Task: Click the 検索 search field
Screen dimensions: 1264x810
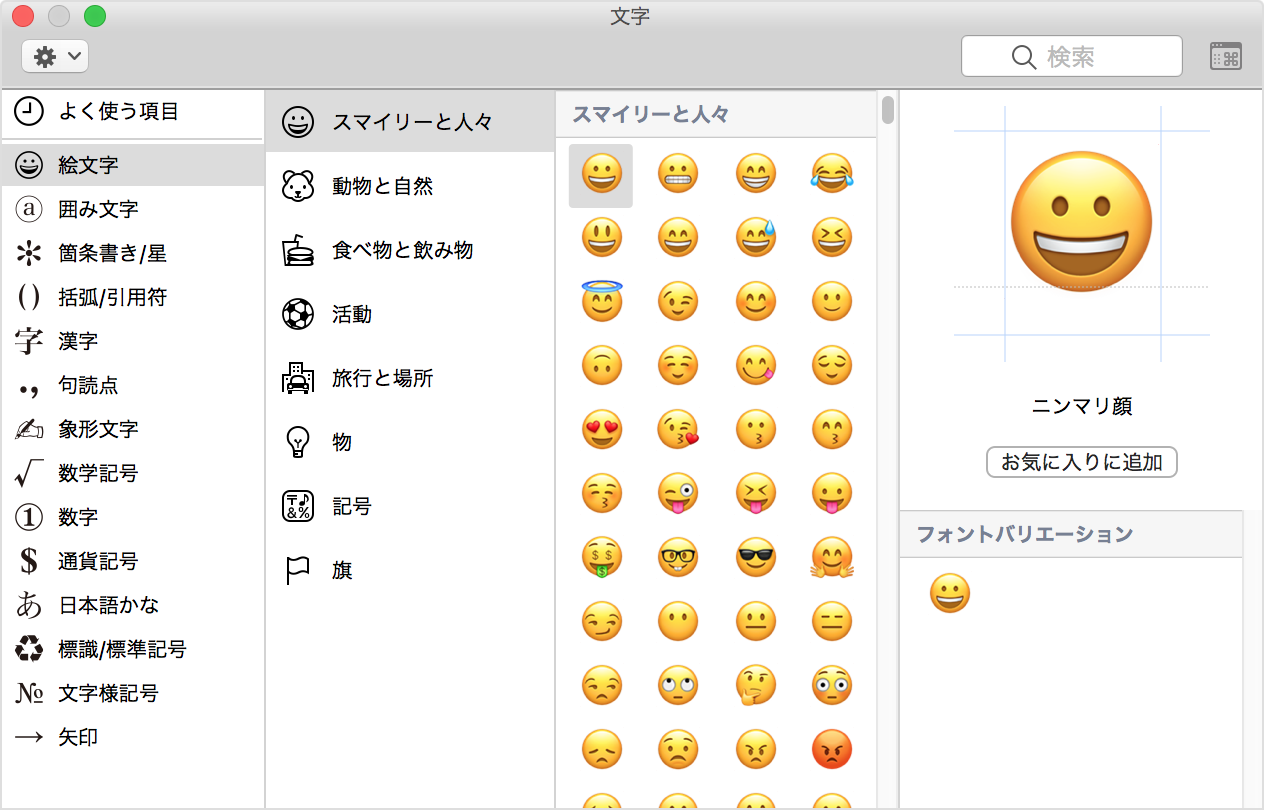Action: [x=1072, y=57]
